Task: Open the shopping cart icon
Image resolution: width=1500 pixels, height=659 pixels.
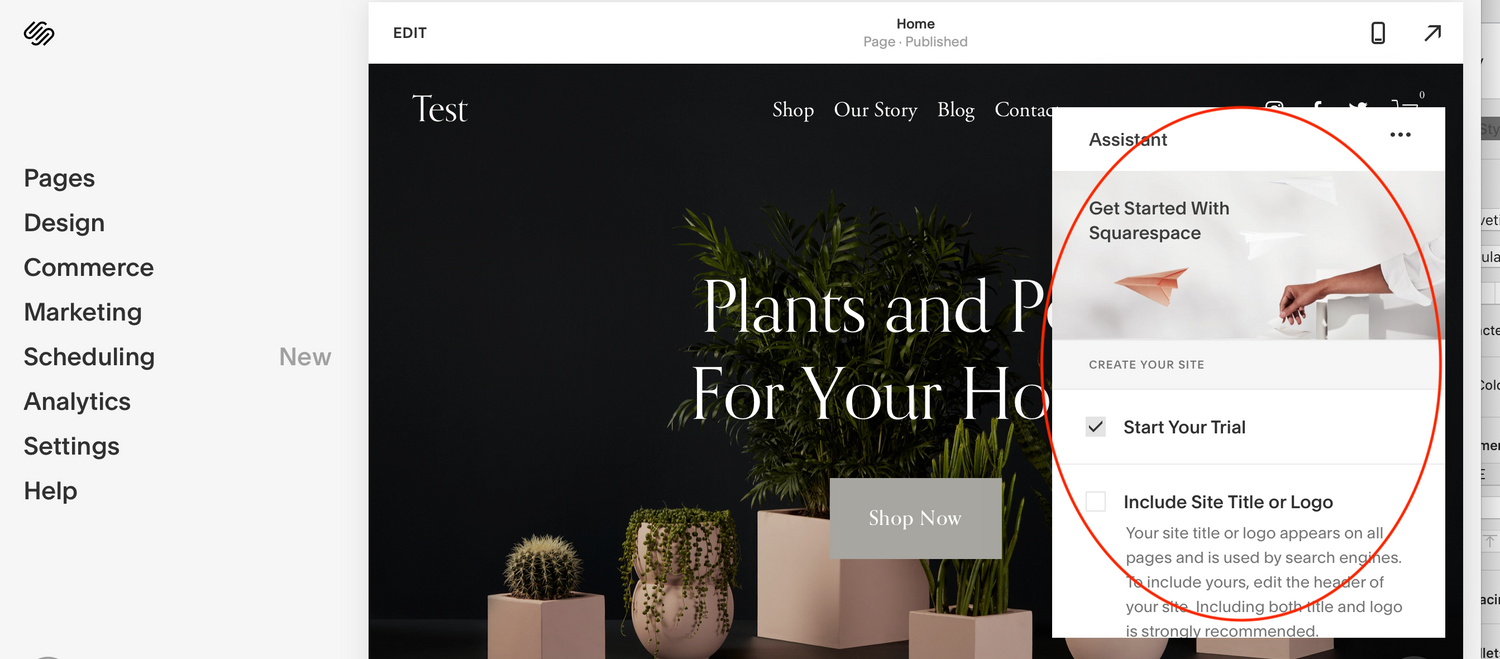Action: coord(1405,105)
